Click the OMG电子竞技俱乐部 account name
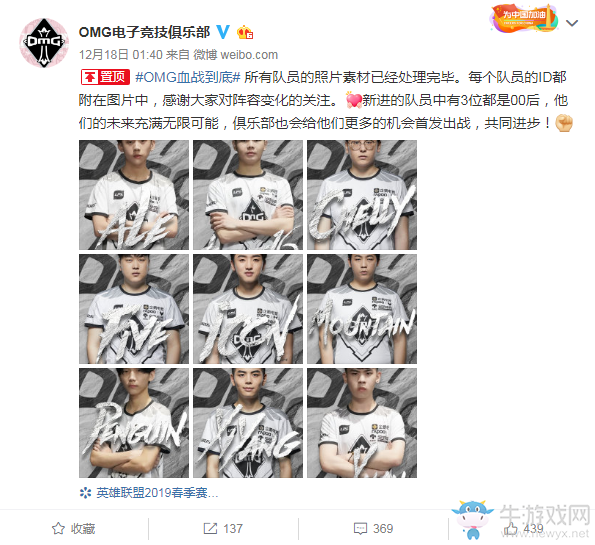The image size is (595, 545). (x=144, y=32)
